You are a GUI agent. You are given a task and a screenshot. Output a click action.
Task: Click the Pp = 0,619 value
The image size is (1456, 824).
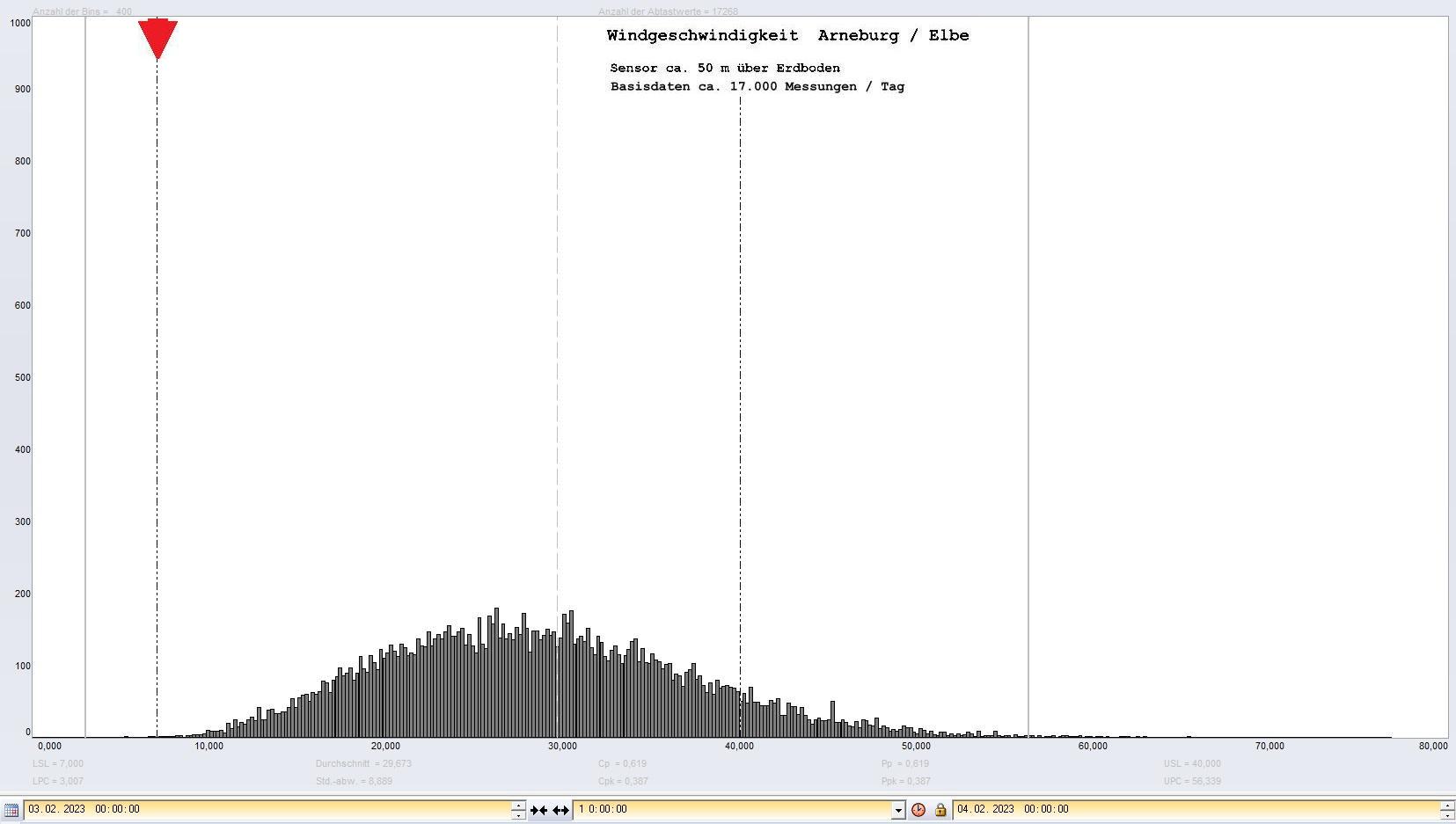click(x=905, y=763)
